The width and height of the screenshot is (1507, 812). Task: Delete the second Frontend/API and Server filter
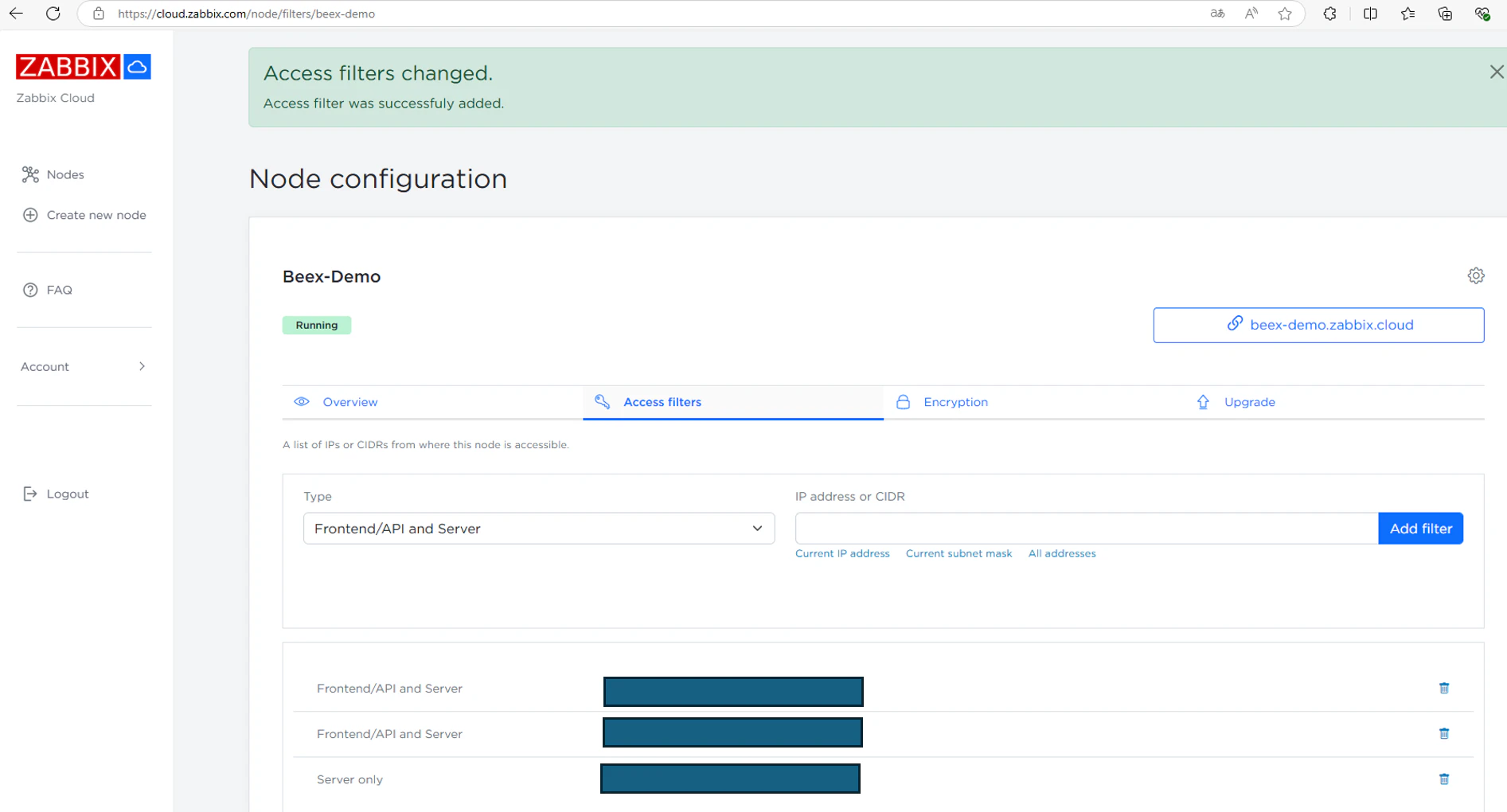(x=1444, y=733)
